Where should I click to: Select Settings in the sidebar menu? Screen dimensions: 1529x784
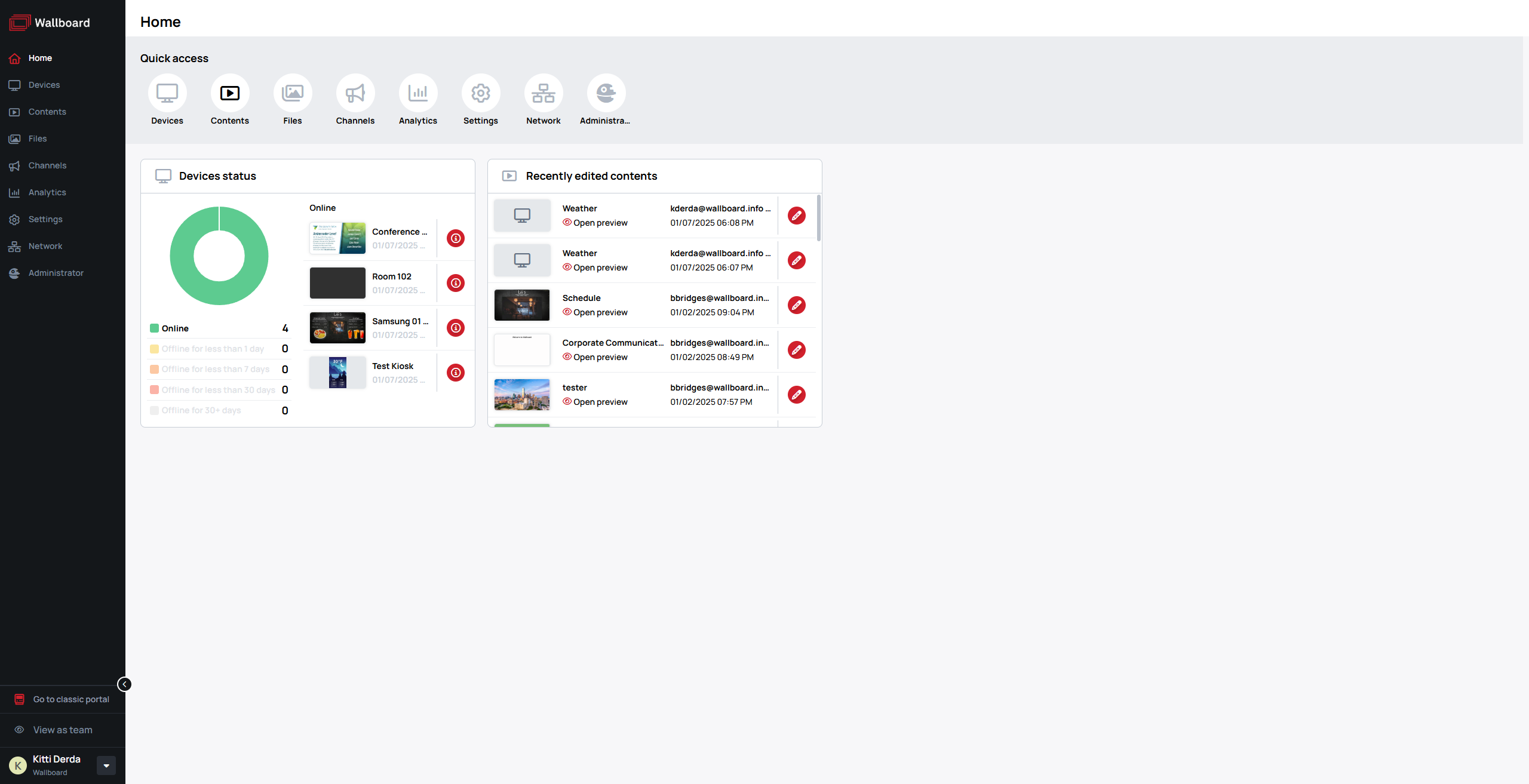pos(45,219)
